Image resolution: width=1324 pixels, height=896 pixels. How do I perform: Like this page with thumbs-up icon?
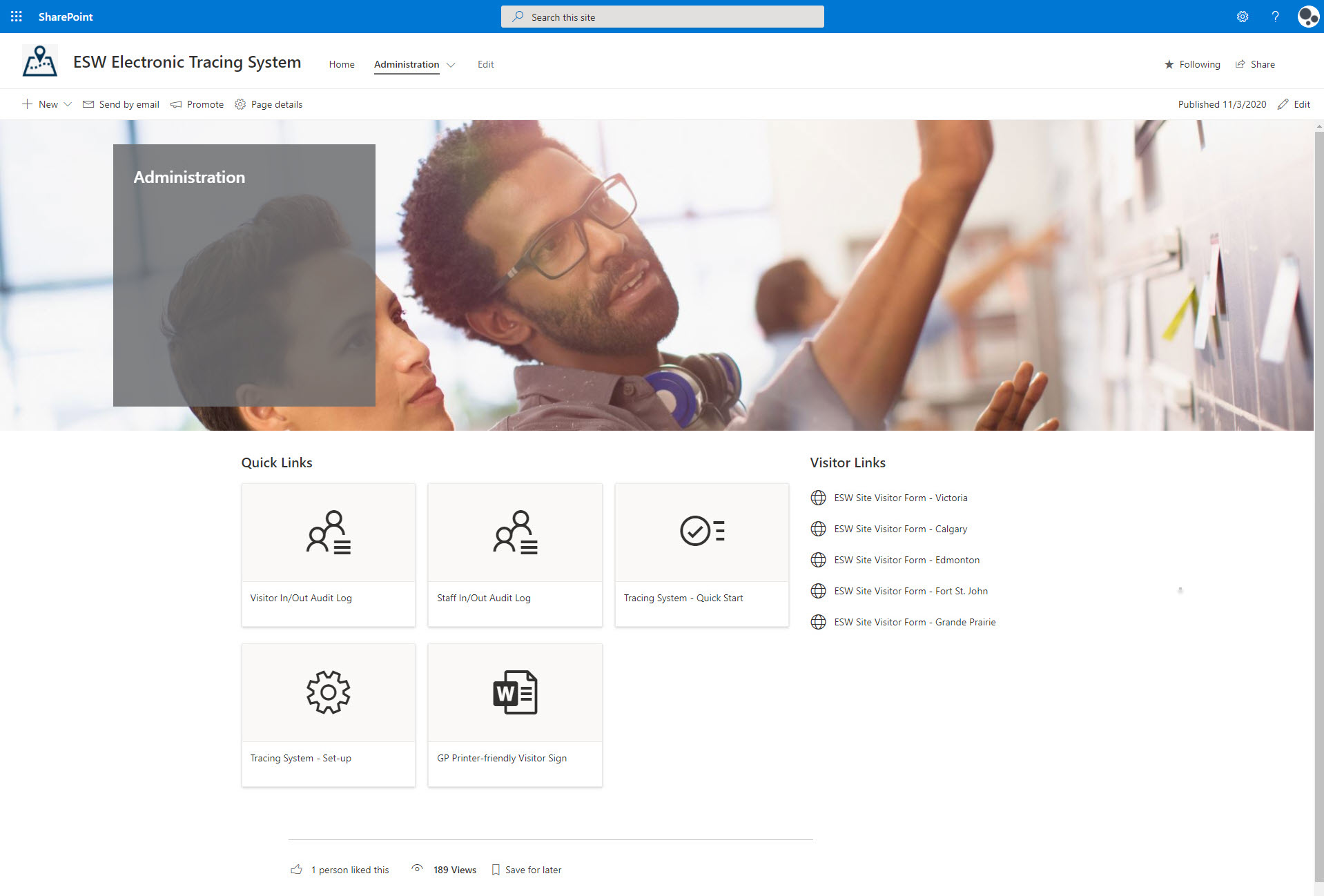pyautogui.click(x=297, y=870)
